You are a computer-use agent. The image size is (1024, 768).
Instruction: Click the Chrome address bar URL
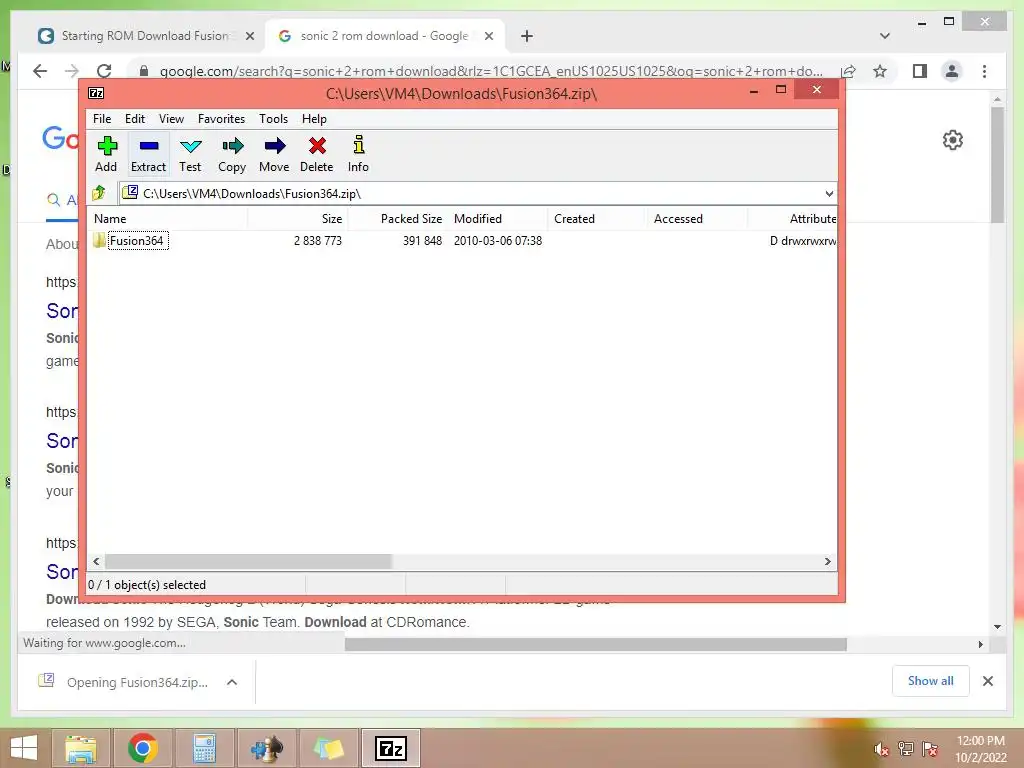491,71
